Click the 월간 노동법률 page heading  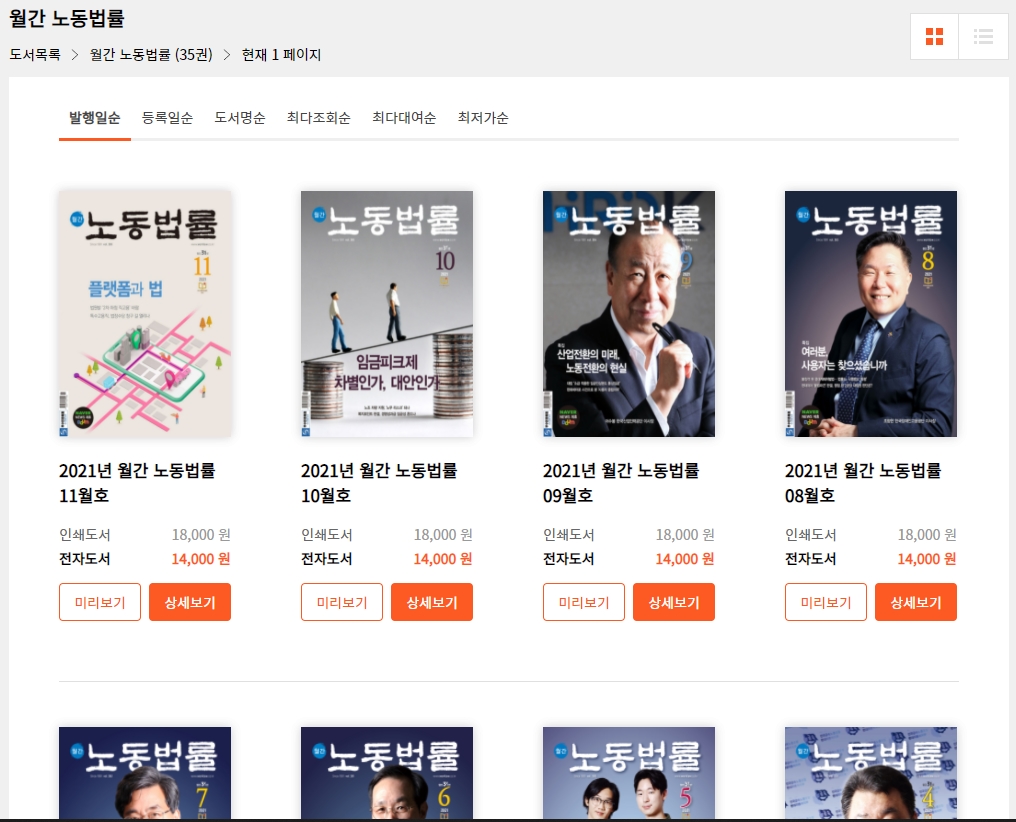tap(67, 18)
